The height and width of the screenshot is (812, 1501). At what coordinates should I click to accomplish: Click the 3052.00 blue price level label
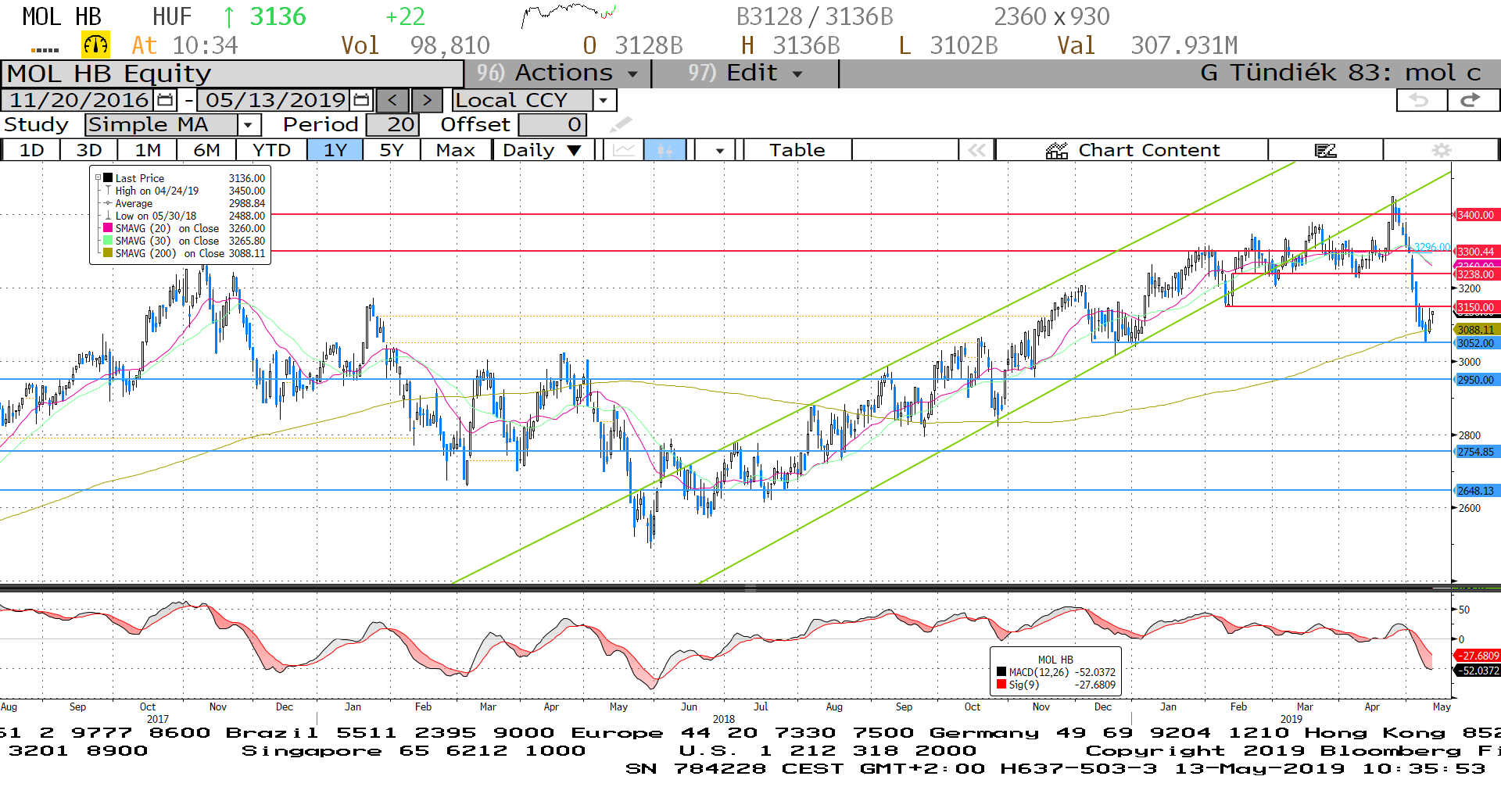1475,343
